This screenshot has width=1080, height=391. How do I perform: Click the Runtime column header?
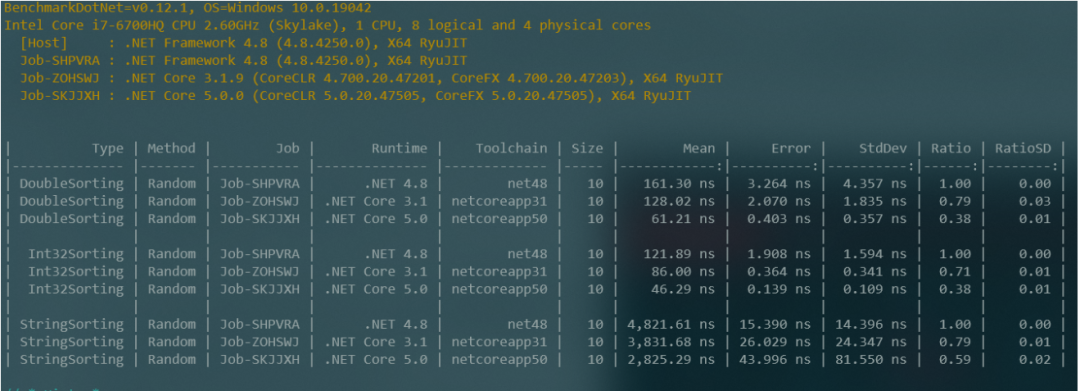point(399,148)
